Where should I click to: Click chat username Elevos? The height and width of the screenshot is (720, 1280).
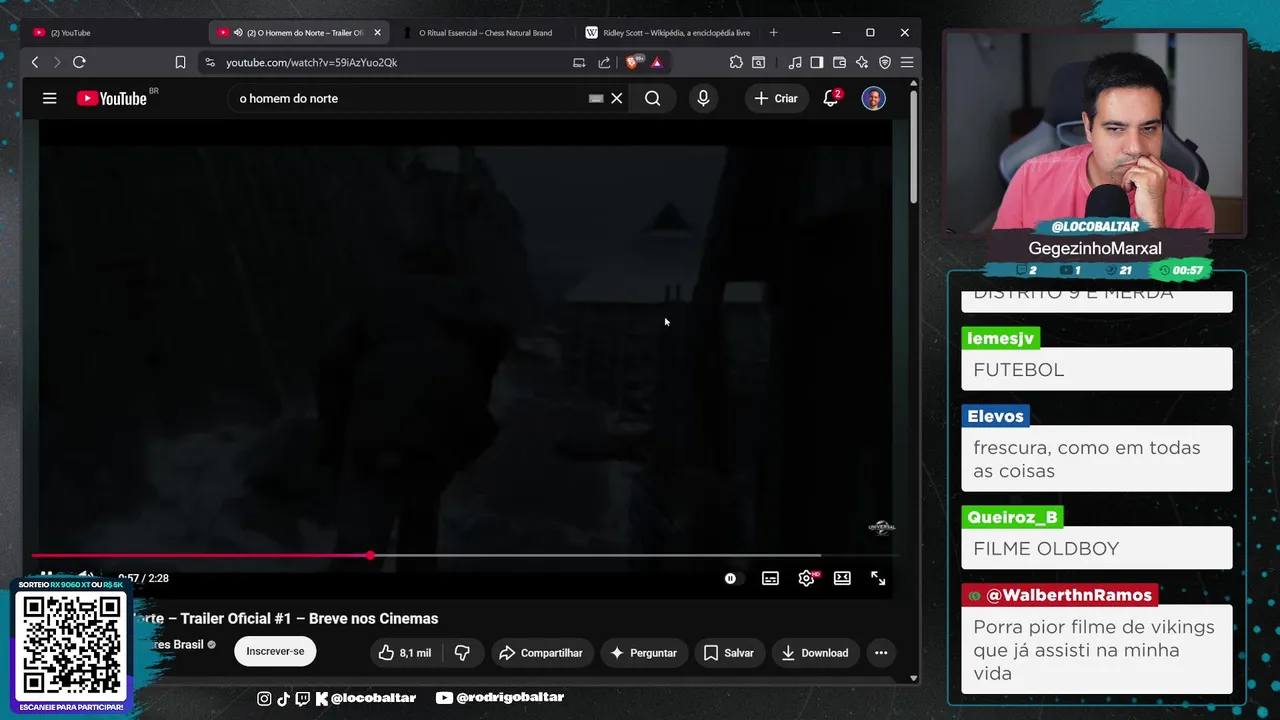click(995, 416)
